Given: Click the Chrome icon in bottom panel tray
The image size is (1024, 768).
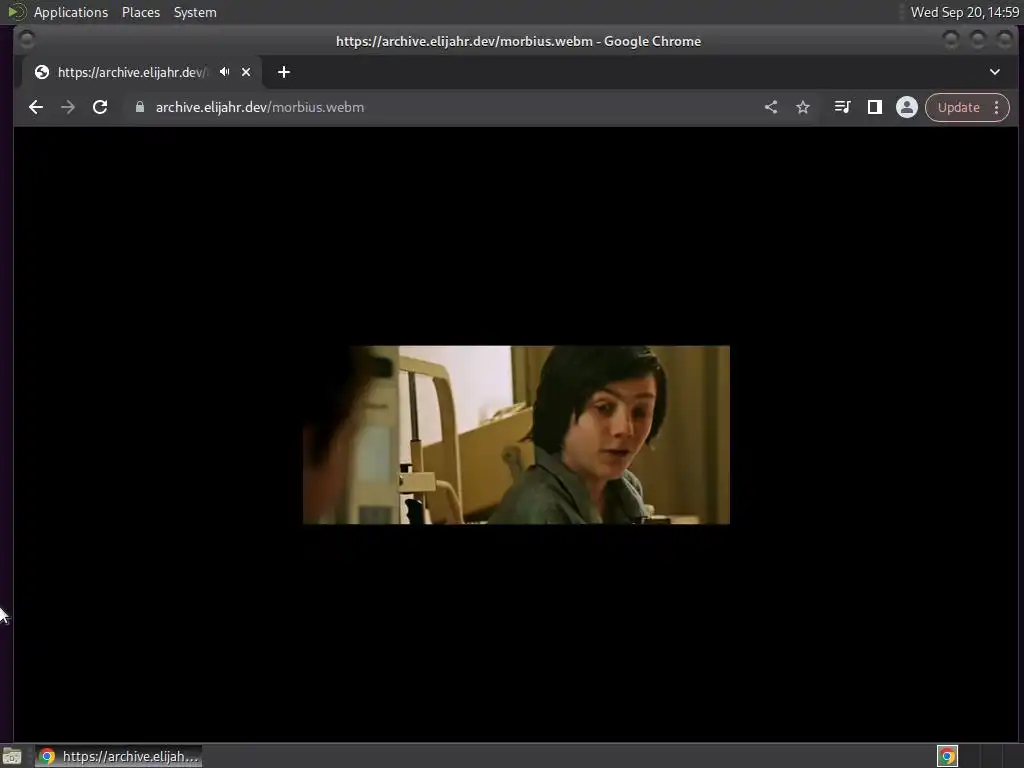Looking at the screenshot, I should point(947,756).
